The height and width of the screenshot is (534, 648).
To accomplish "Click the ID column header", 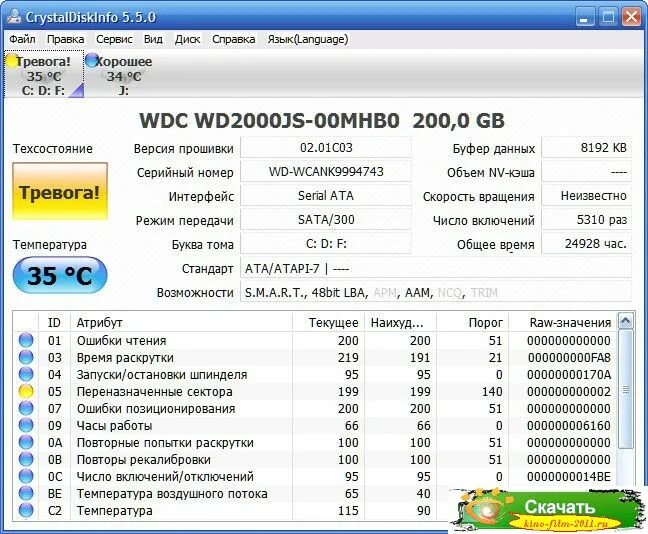I will 55,322.
